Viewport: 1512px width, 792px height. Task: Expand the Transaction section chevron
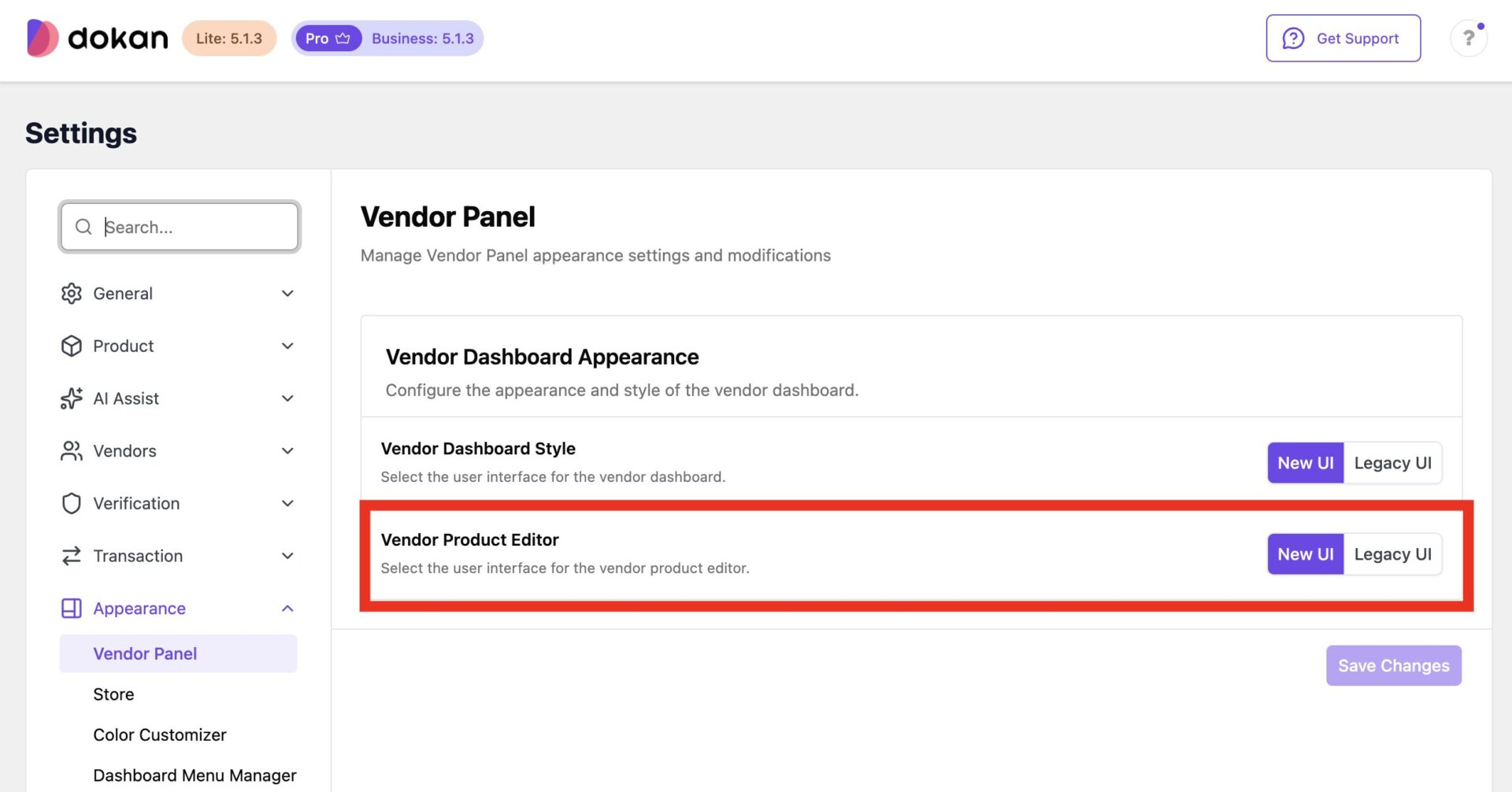click(287, 556)
